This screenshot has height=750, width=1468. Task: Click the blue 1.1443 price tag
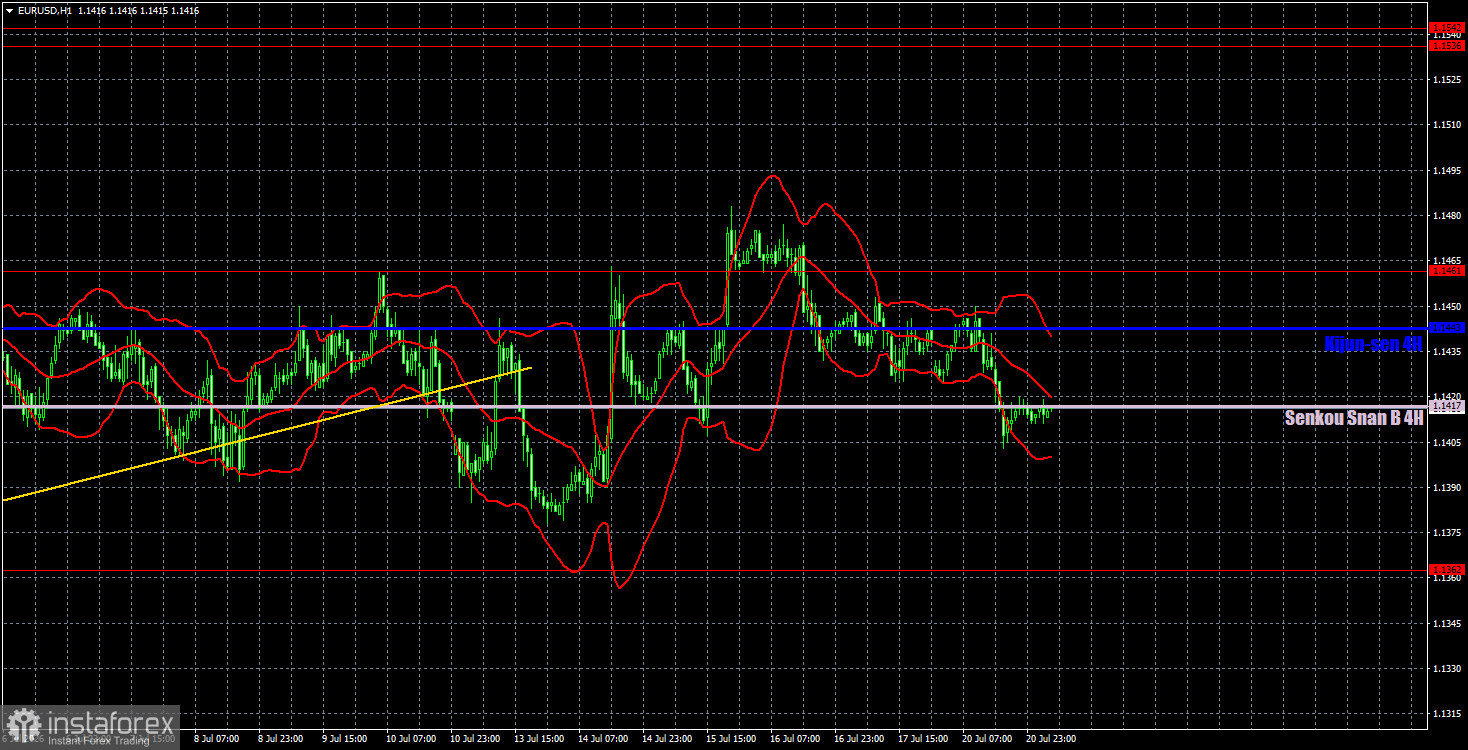[x=1446, y=327]
